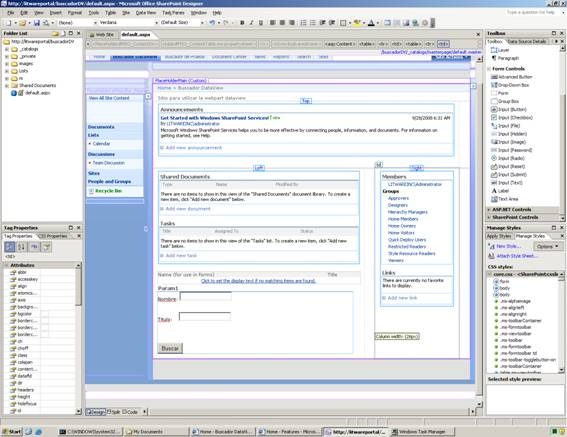Toggle Italic formatting

point(251,23)
